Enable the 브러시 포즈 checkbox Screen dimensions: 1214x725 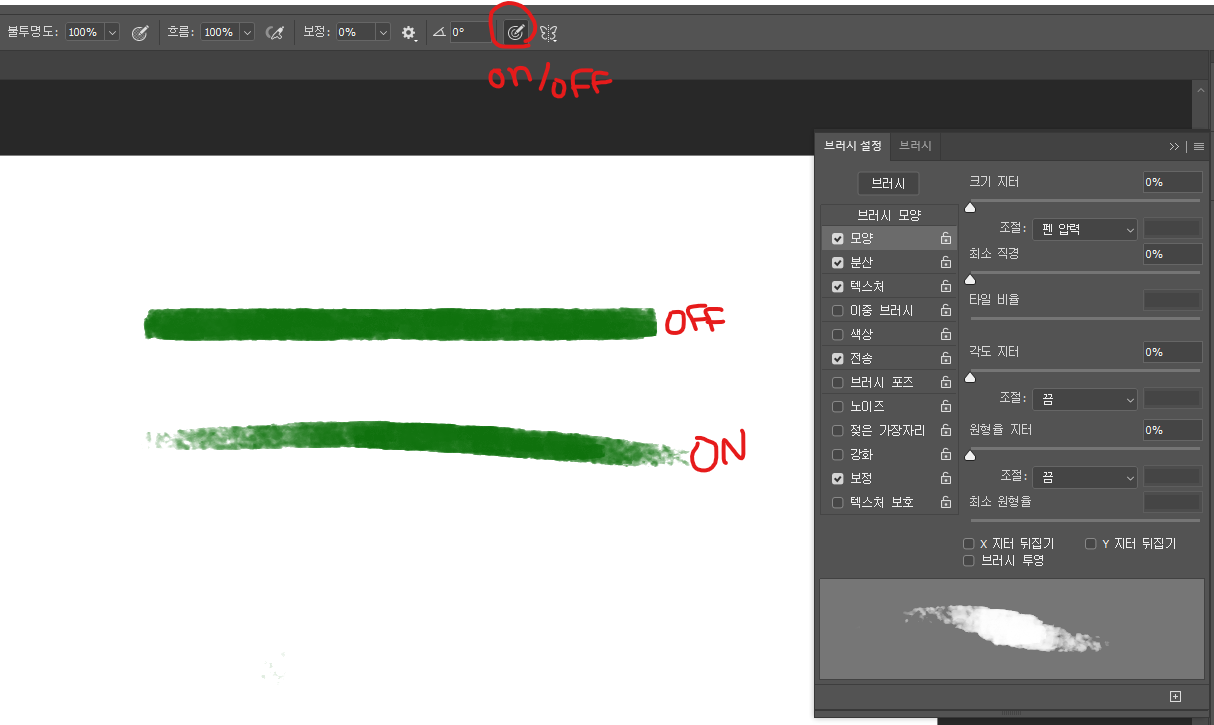click(838, 383)
